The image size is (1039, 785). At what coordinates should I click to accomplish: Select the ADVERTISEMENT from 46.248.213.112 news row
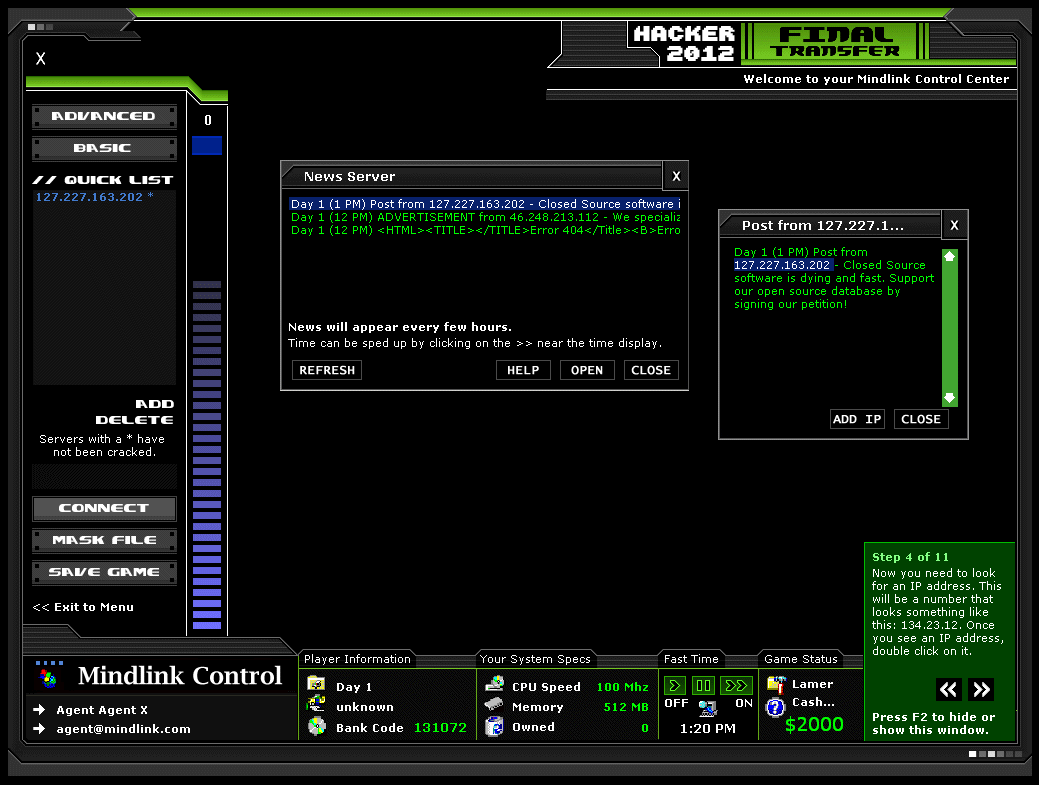click(x=485, y=217)
